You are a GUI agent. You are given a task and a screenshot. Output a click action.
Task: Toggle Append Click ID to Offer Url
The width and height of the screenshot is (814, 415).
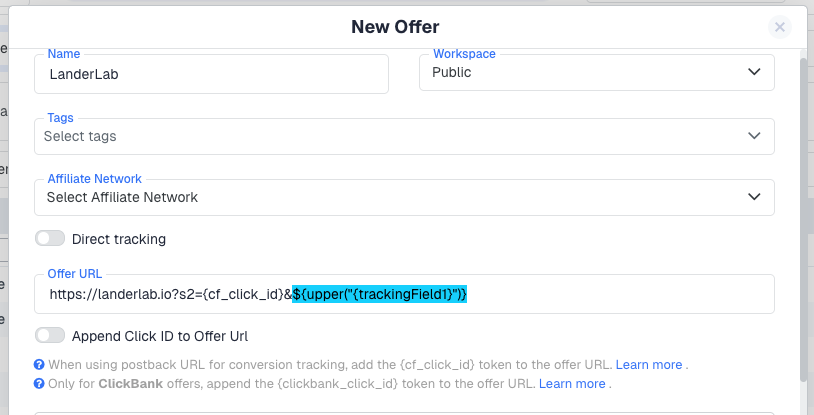pos(49,336)
